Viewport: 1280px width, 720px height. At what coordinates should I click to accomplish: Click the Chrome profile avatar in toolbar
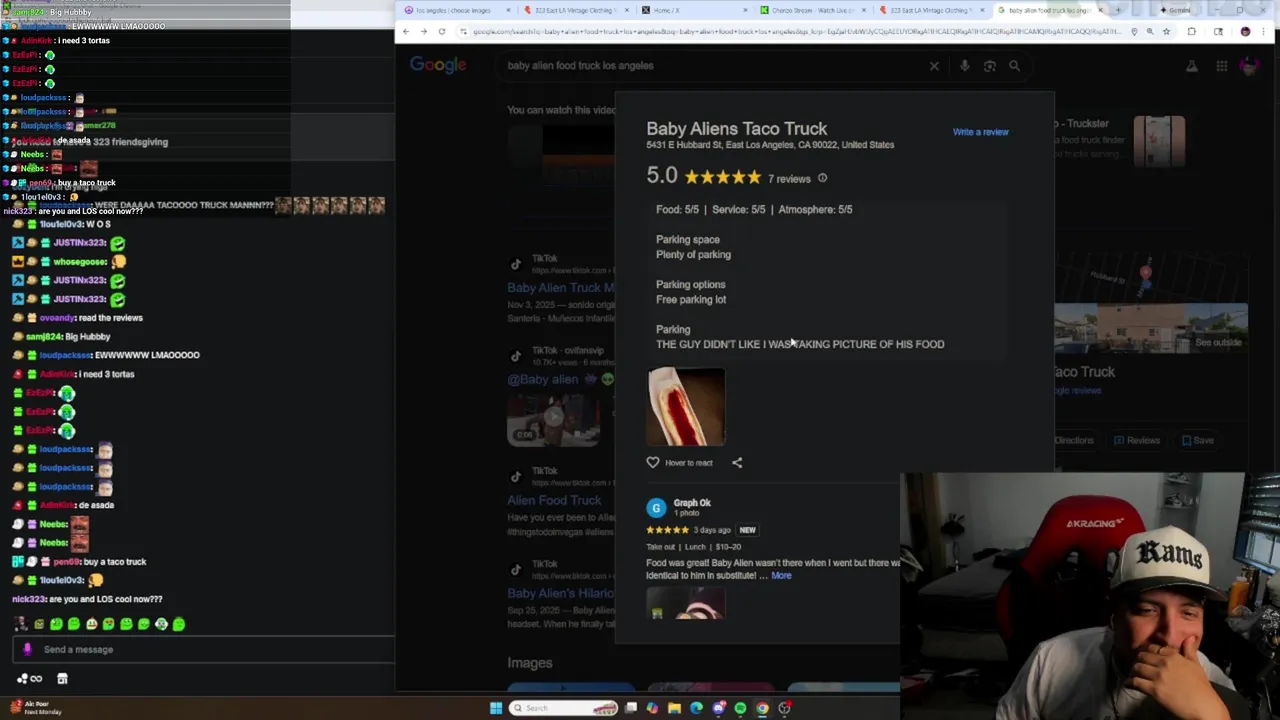pyautogui.click(x=1245, y=32)
